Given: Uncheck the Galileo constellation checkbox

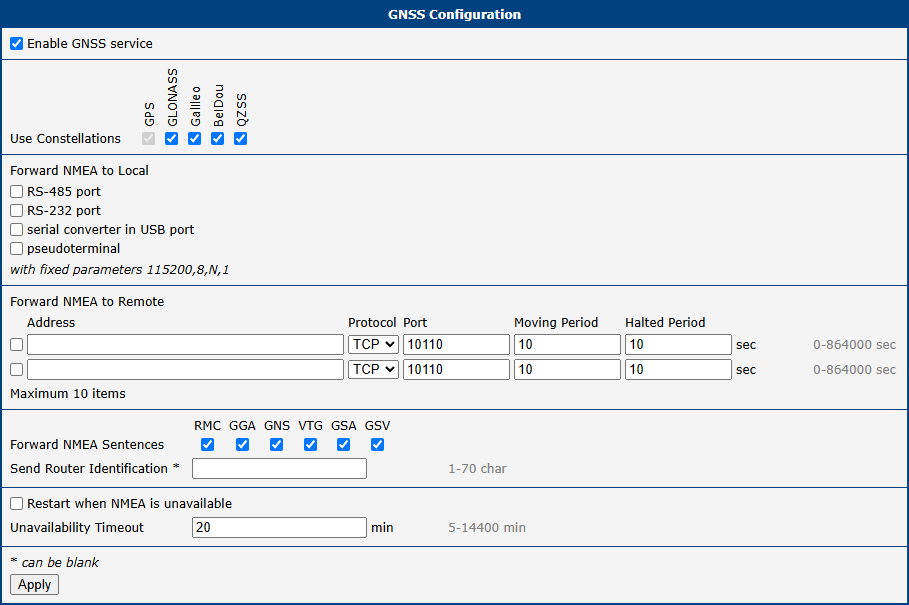Looking at the screenshot, I should click(x=194, y=139).
